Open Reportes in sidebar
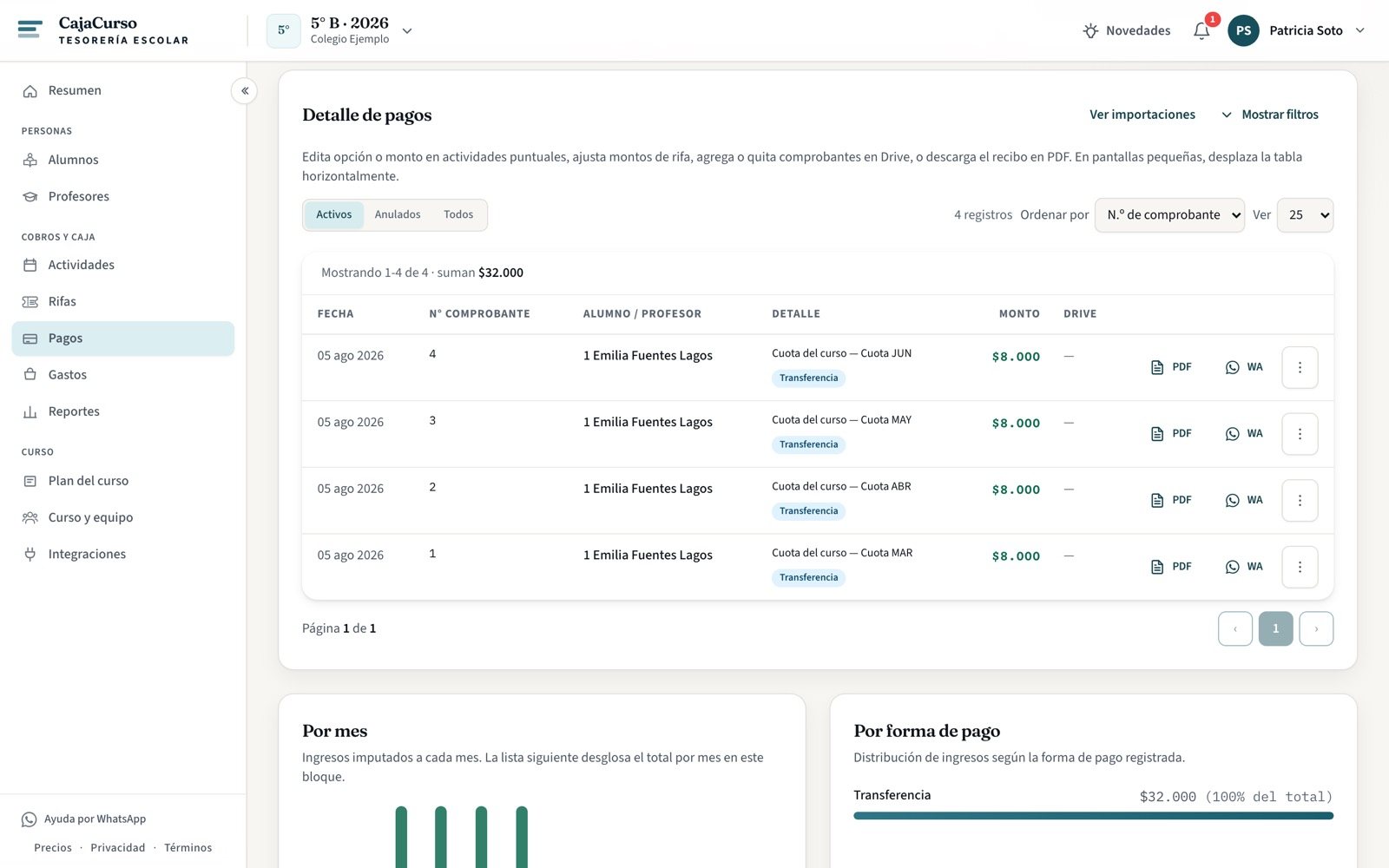Viewport: 1389px width, 868px height. pyautogui.click(x=123, y=411)
